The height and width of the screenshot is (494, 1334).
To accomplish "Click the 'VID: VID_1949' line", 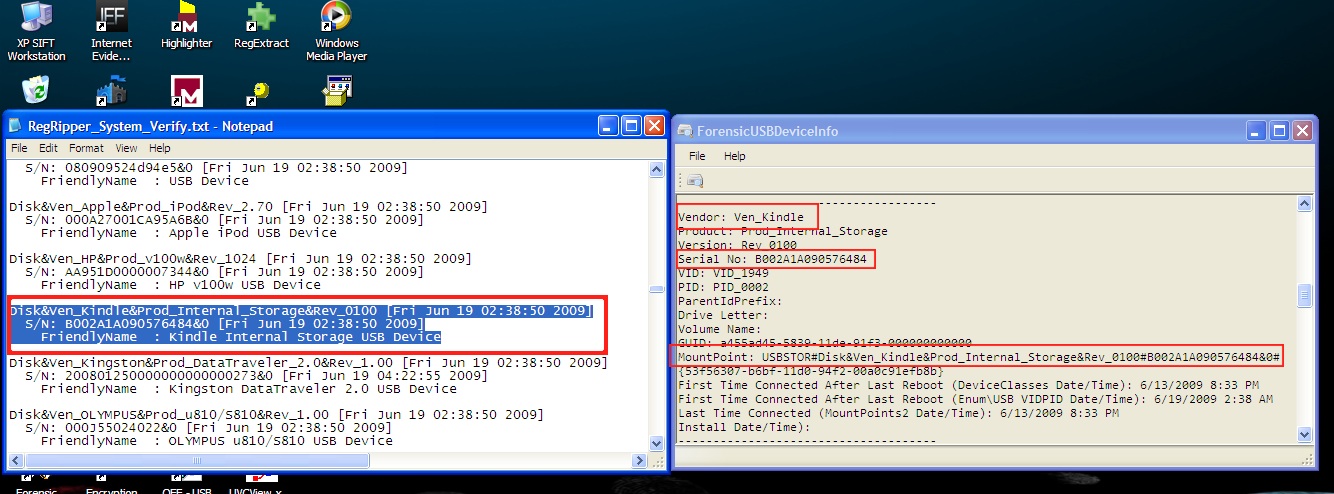I will [x=723, y=273].
